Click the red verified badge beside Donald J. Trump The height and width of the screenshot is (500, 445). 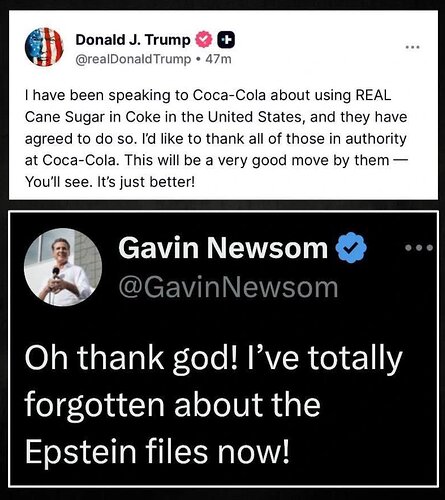(x=203, y=40)
